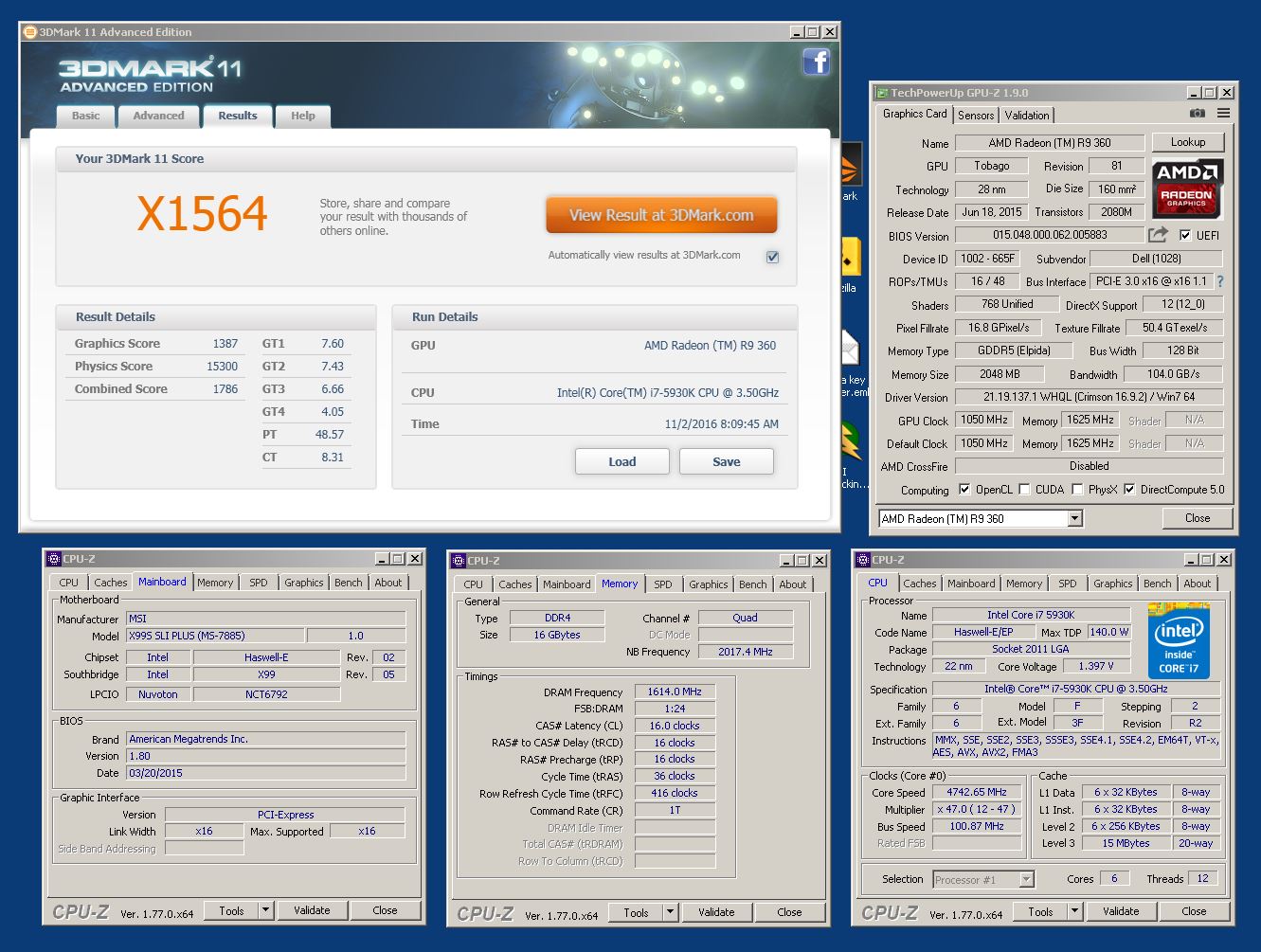The image size is (1261, 952).
Task: Click the Save button in Run Details
Action: click(727, 461)
